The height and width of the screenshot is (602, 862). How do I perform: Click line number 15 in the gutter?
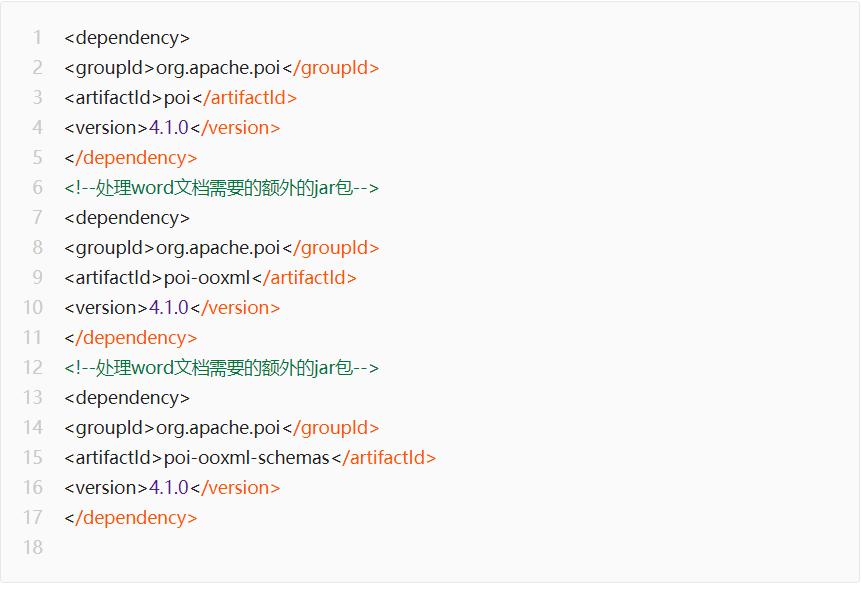click(x=33, y=458)
